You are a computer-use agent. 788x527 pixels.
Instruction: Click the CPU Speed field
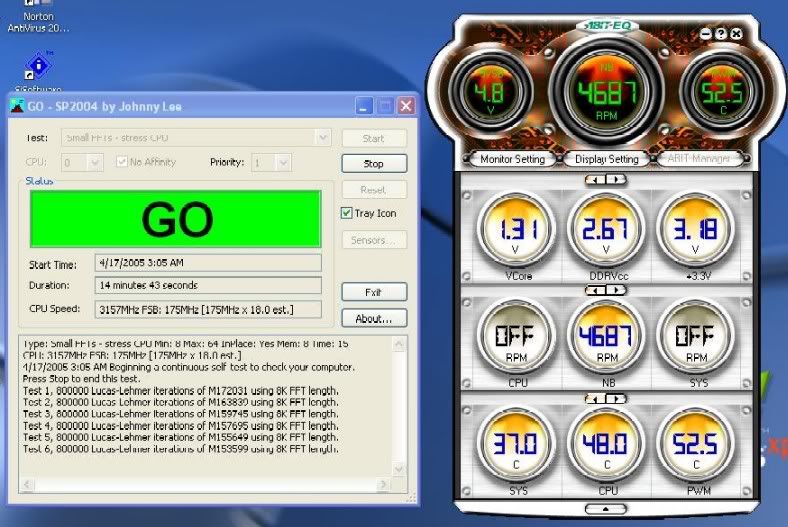(x=208, y=309)
